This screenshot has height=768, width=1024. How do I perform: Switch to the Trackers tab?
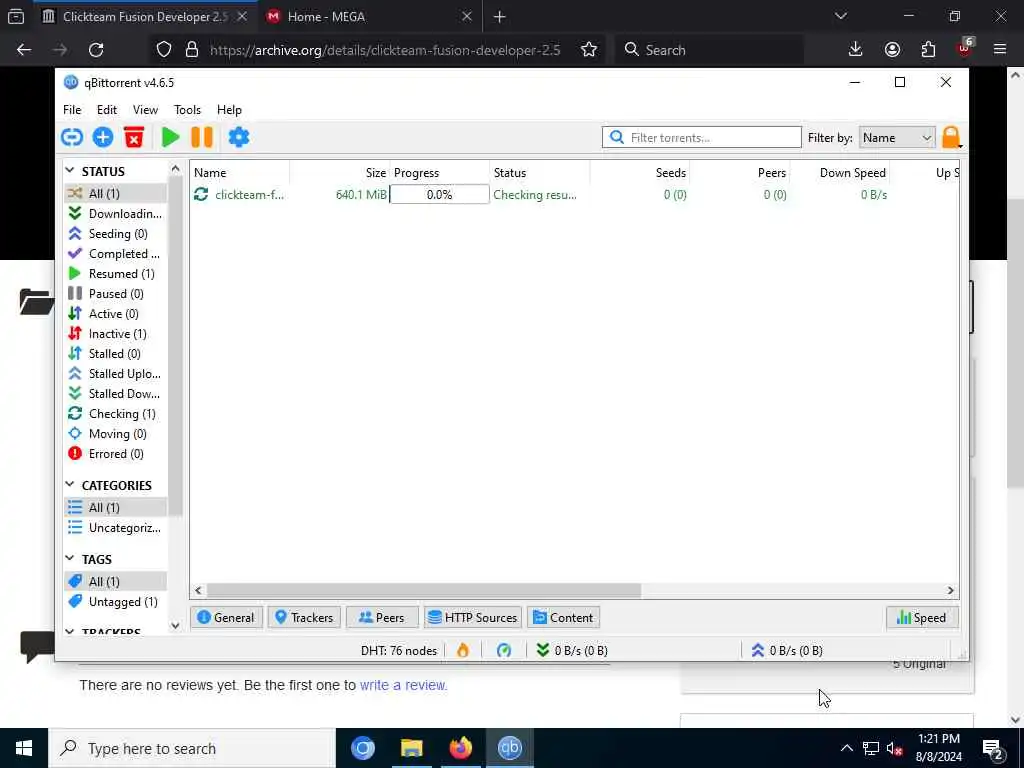pyautogui.click(x=304, y=617)
